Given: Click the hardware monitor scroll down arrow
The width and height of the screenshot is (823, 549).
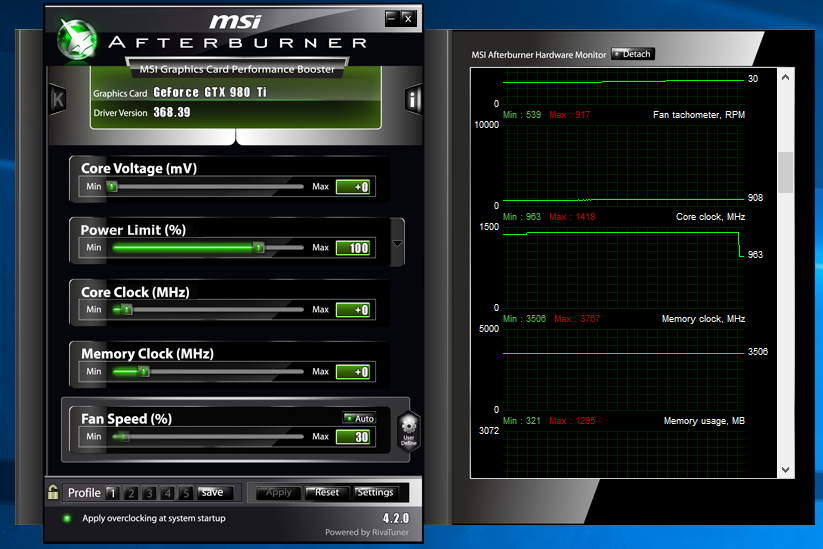Looking at the screenshot, I should click(x=785, y=470).
